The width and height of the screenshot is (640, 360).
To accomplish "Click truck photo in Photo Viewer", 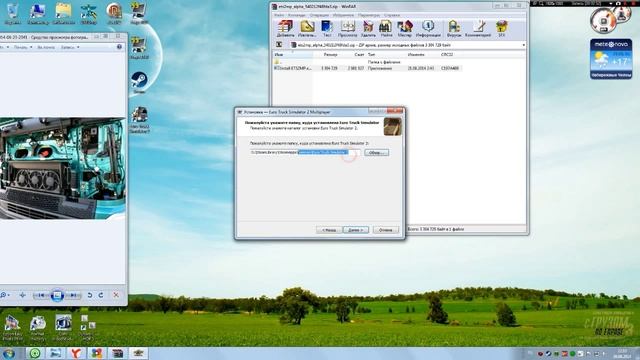I will [62, 168].
